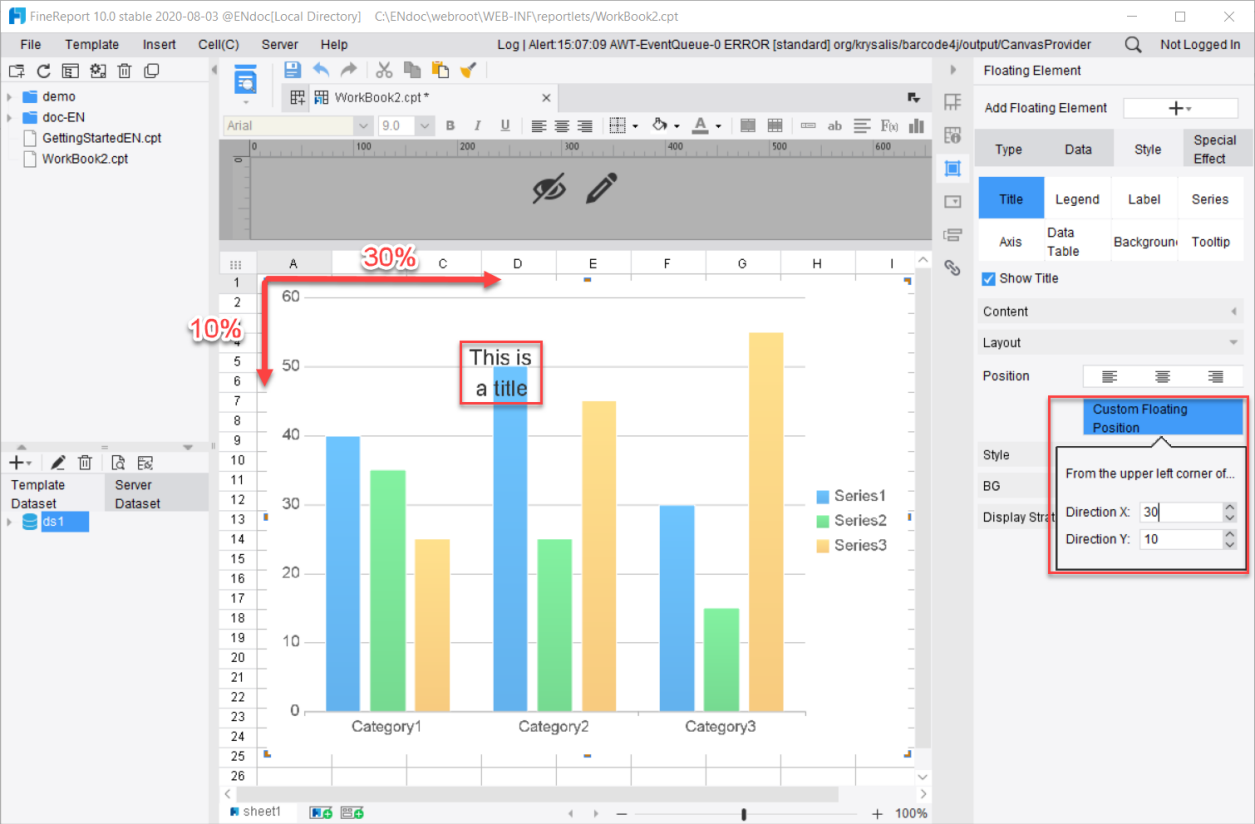Open the font size dropdown
Screen dimensions: 1255x824
(x=423, y=125)
